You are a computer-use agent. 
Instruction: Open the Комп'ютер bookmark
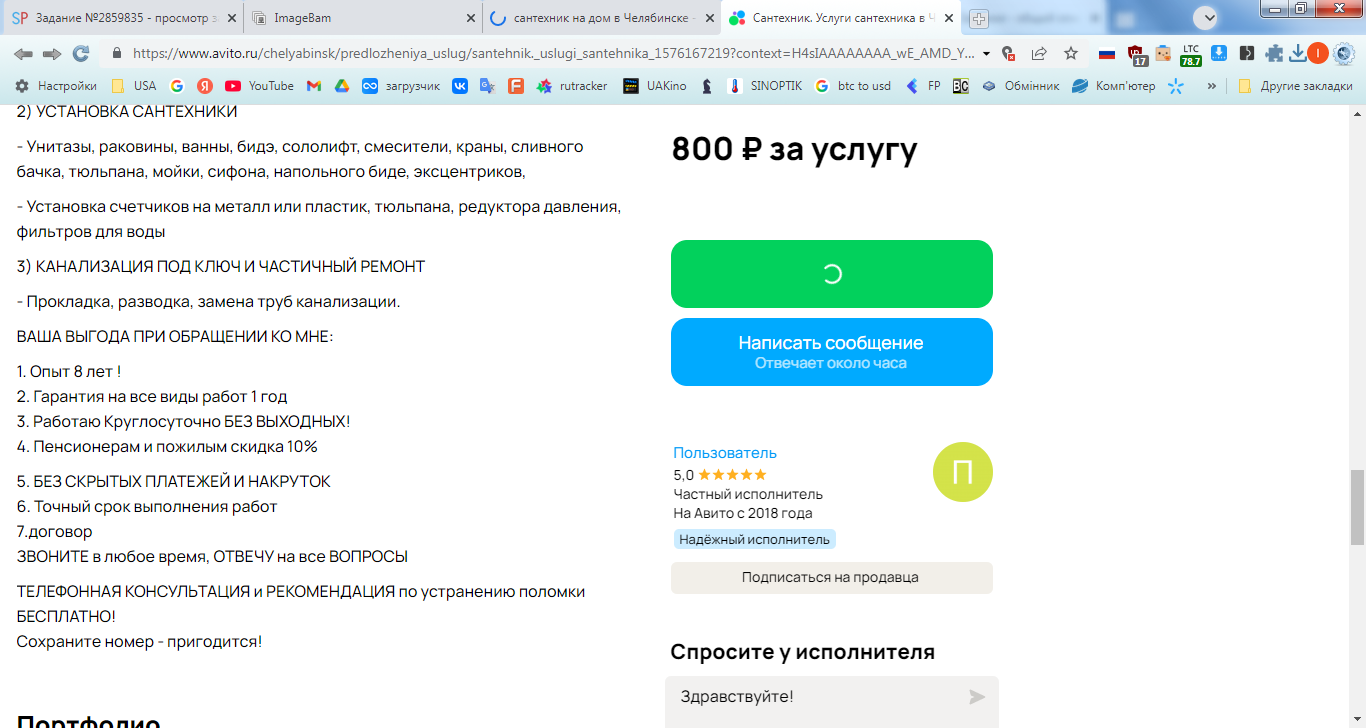click(x=1113, y=86)
